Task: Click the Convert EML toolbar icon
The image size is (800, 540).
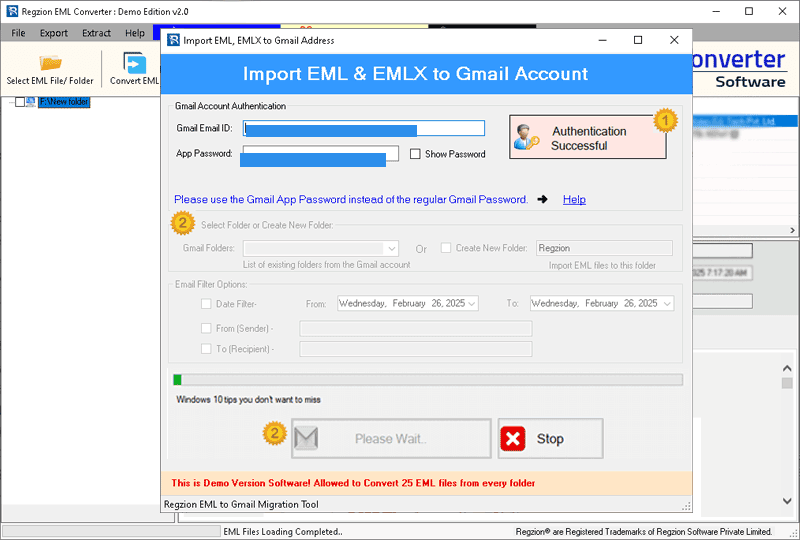Action: click(x=135, y=63)
